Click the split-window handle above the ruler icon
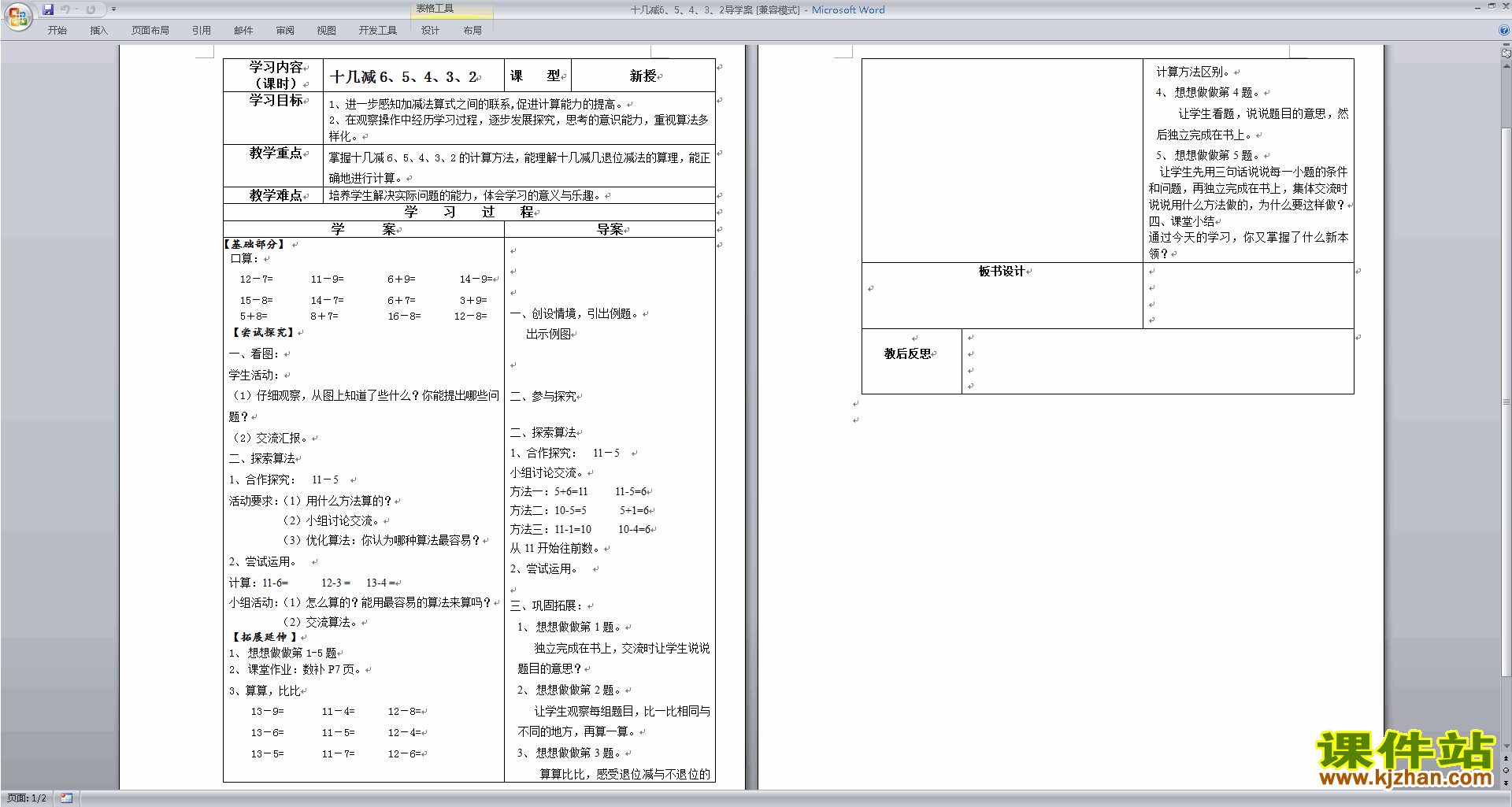Screen dimensions: 1512x807 [1506, 45]
